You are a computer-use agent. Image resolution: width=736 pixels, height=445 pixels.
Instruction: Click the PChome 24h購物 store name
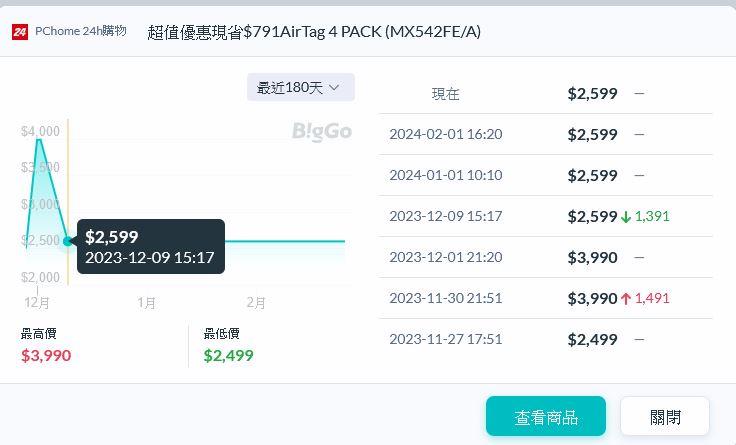pos(80,31)
